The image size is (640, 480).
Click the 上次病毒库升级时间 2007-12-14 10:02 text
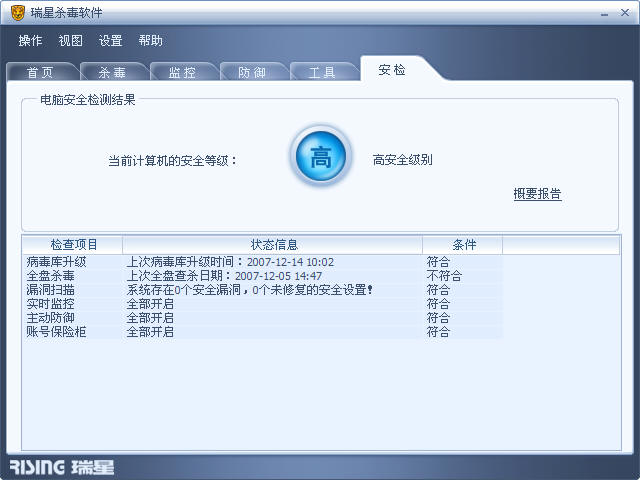coord(230,262)
